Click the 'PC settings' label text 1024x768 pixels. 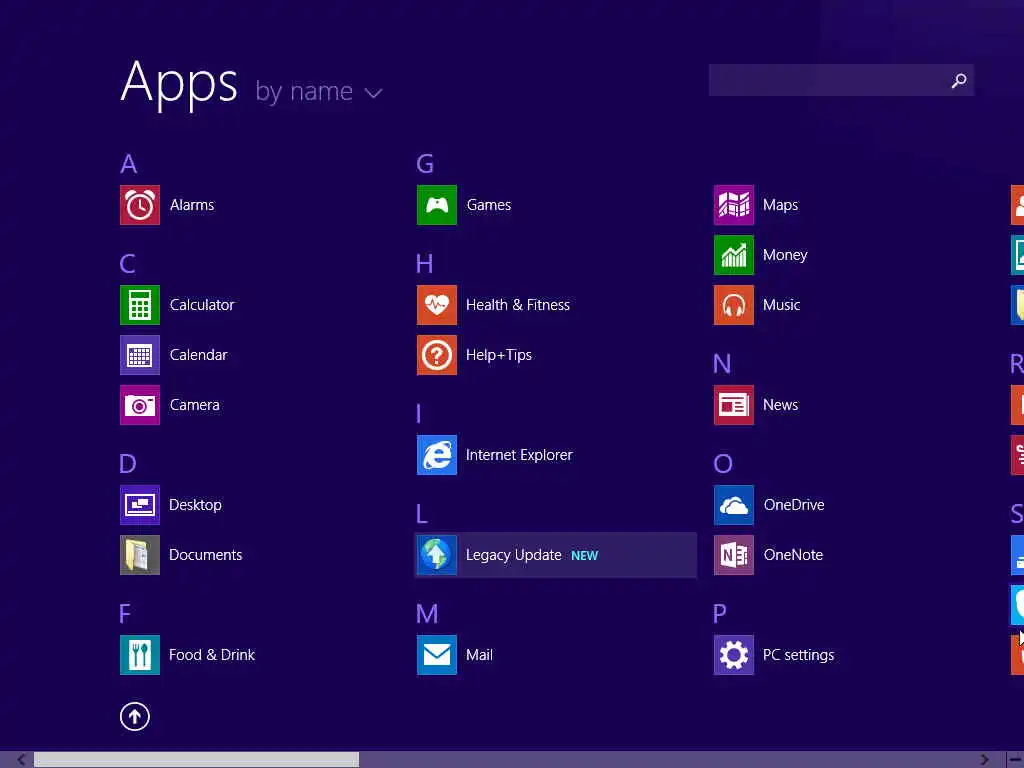pyautogui.click(x=799, y=655)
